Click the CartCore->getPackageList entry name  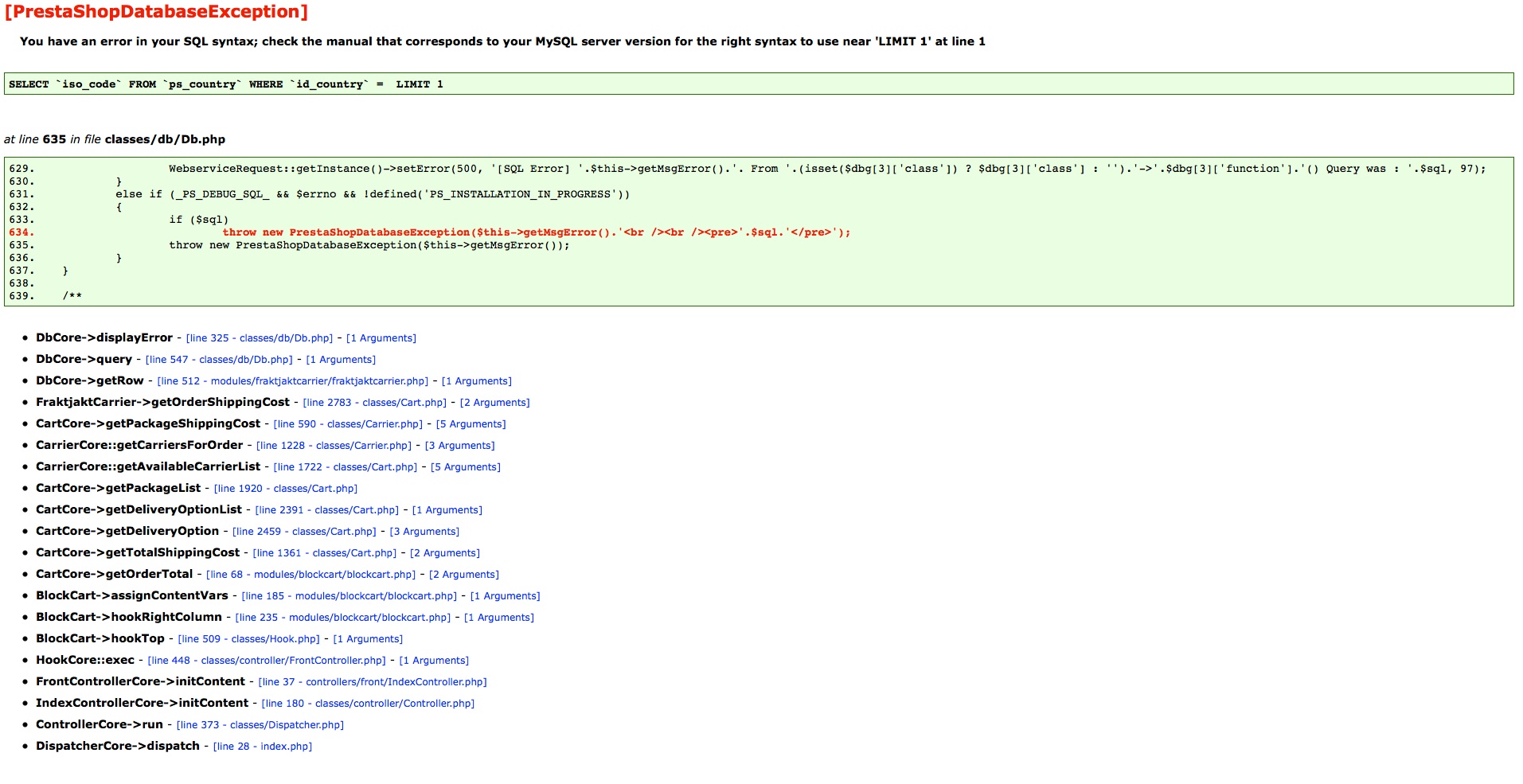click(x=118, y=488)
